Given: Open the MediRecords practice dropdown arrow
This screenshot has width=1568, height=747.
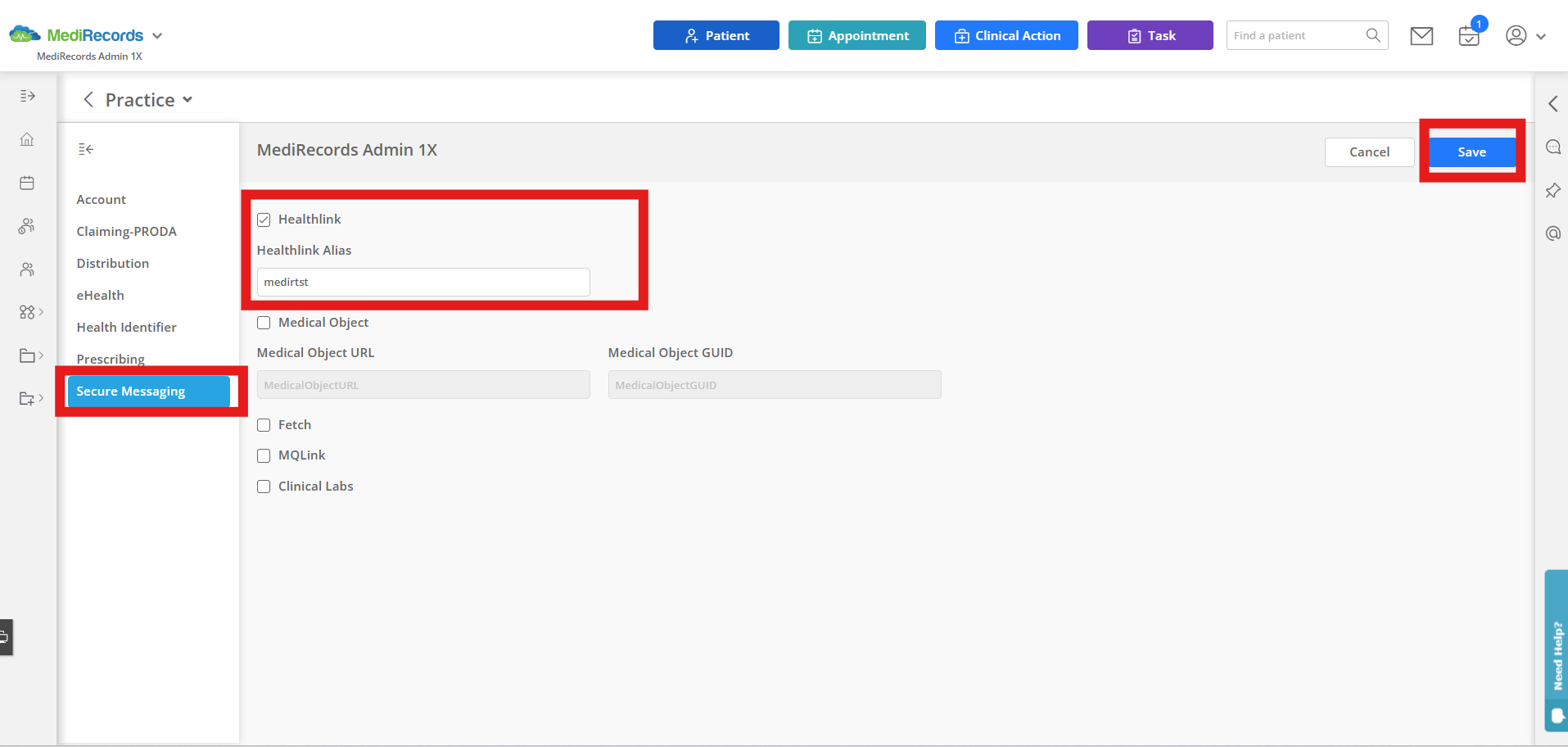Looking at the screenshot, I should click(x=157, y=36).
